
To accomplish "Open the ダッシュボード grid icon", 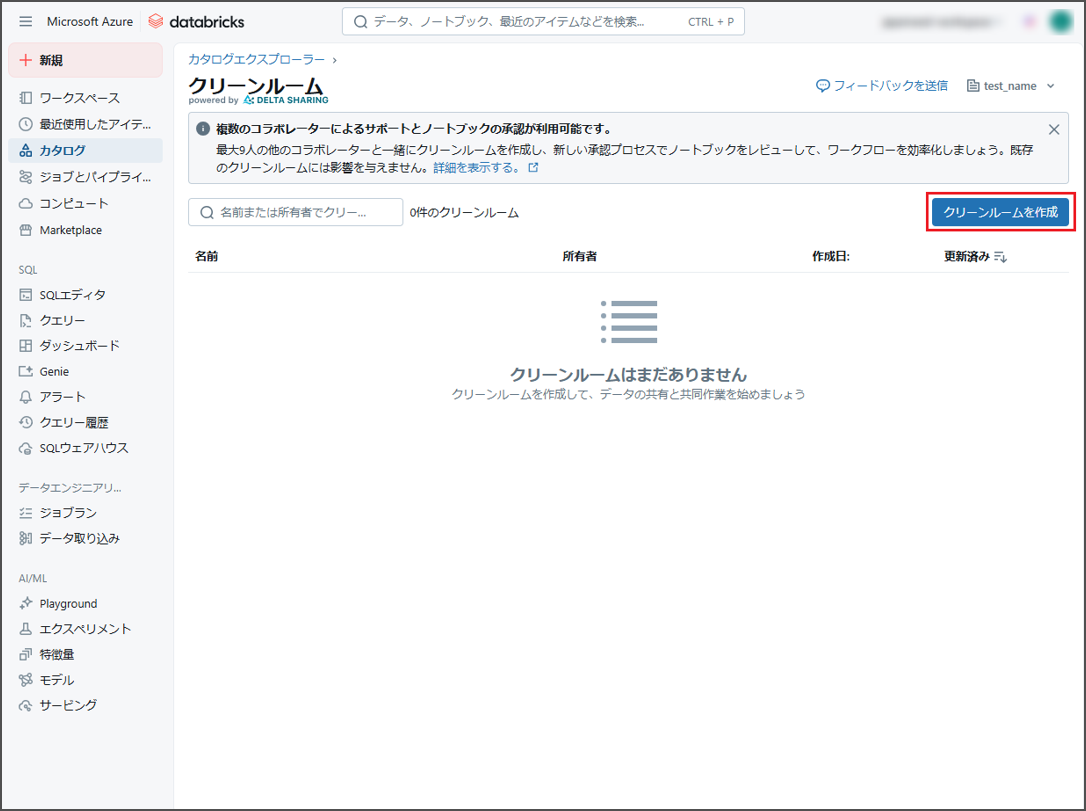I will click(26, 346).
